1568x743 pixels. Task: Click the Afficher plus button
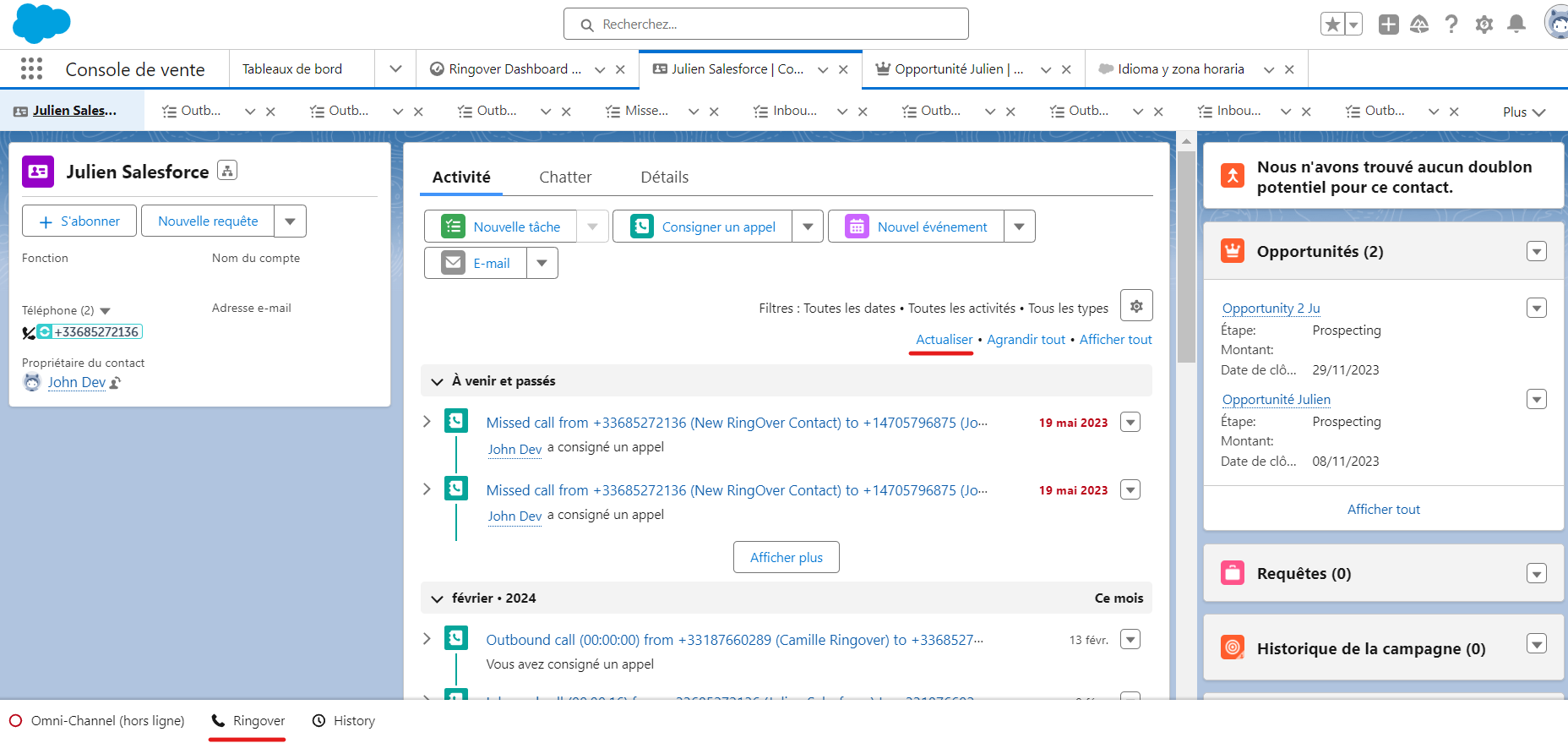786,557
